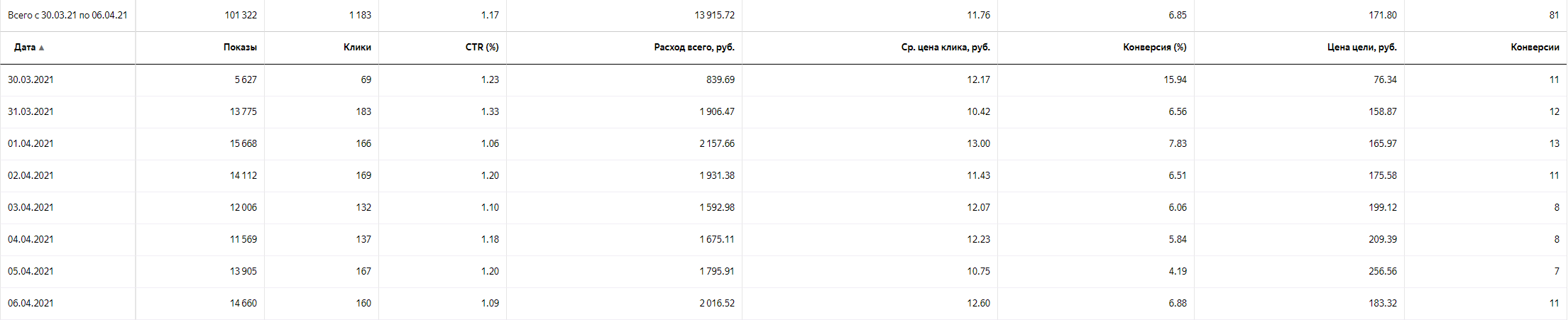Click the CTR (%) column header
Viewport: 1568px width, 320px height.
(x=482, y=48)
